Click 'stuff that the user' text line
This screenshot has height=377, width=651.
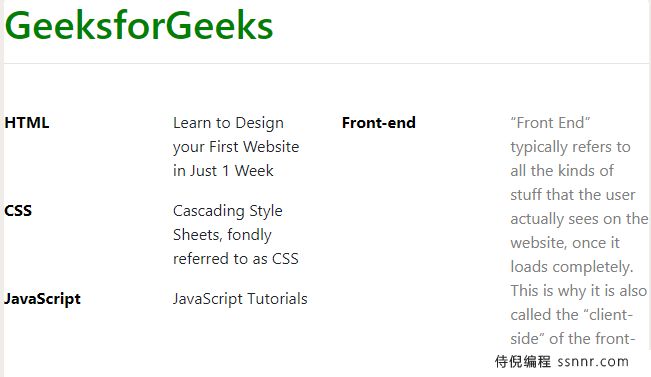point(573,195)
